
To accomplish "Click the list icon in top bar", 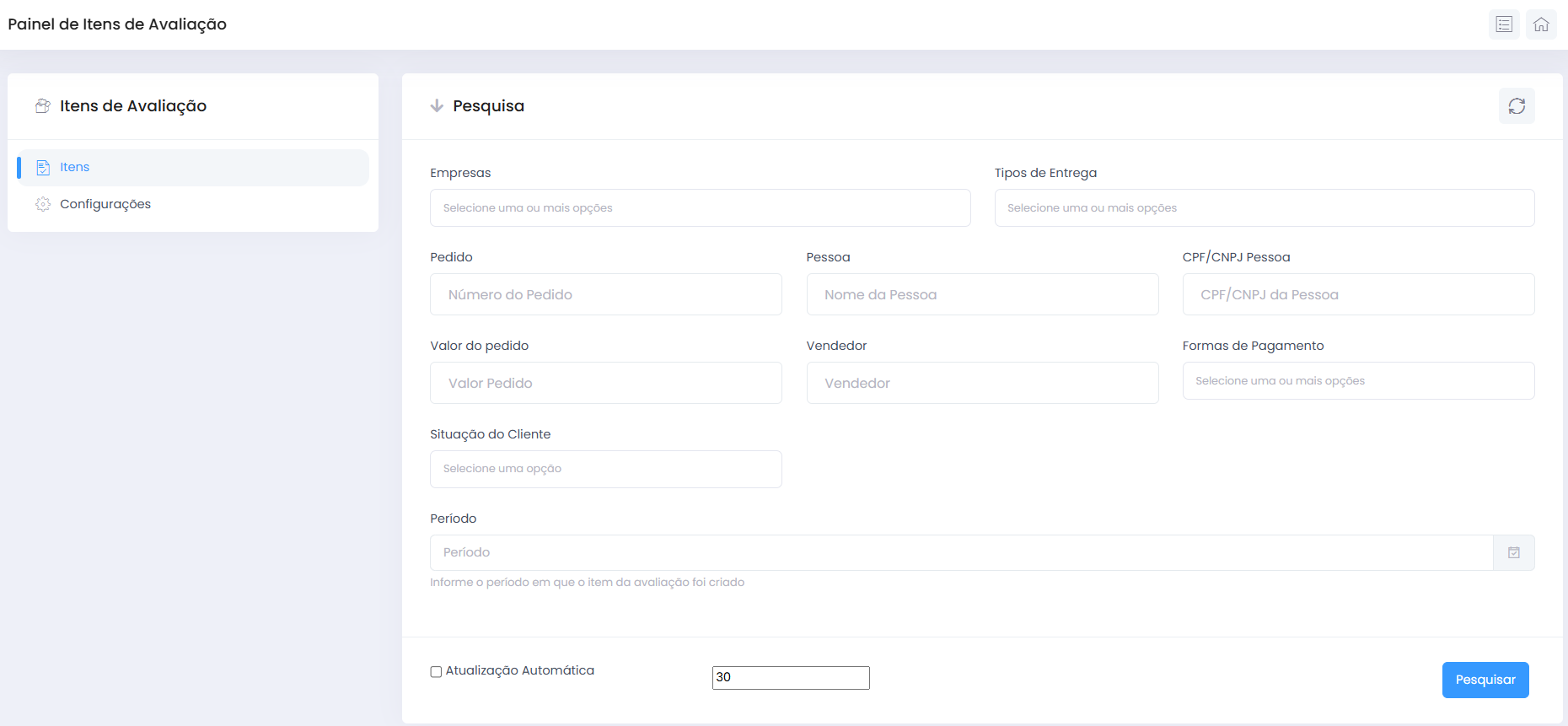I will pyautogui.click(x=1504, y=24).
